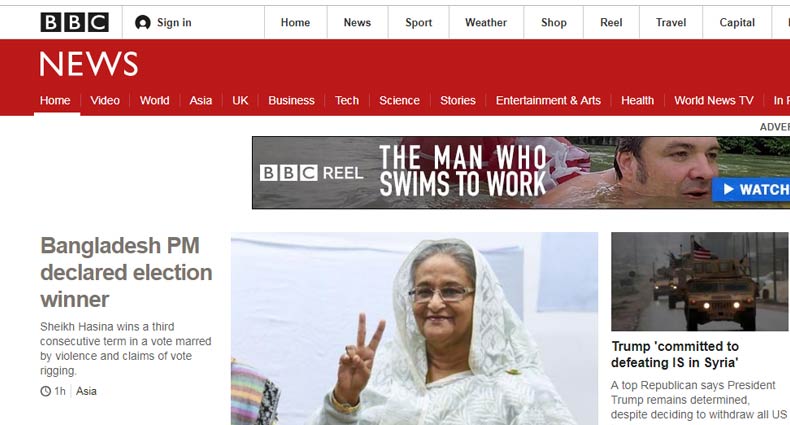Viewport: 790px width, 425px height.
Task: Select the World tab in news navigation
Action: click(x=155, y=101)
